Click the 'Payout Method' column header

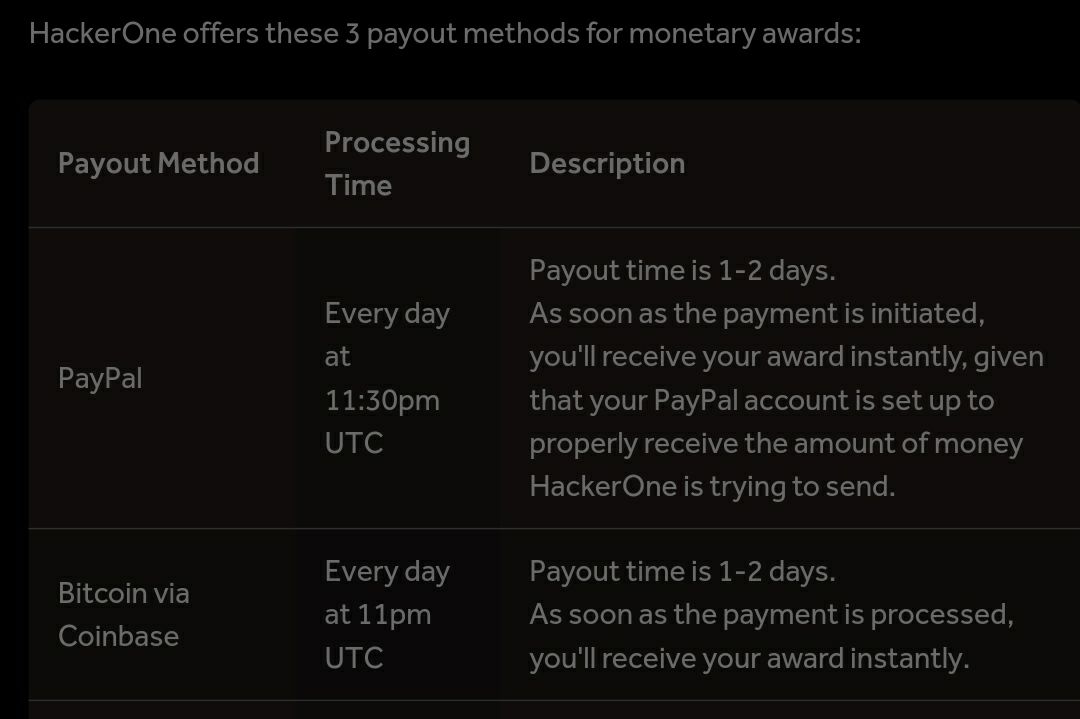[158, 163]
